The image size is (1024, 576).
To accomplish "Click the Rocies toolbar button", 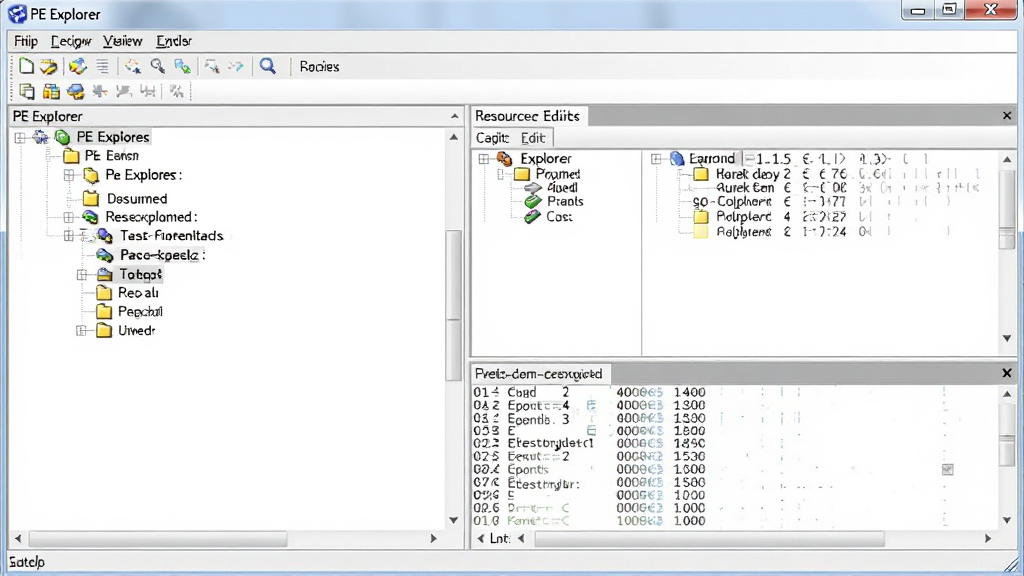I will pyautogui.click(x=319, y=67).
